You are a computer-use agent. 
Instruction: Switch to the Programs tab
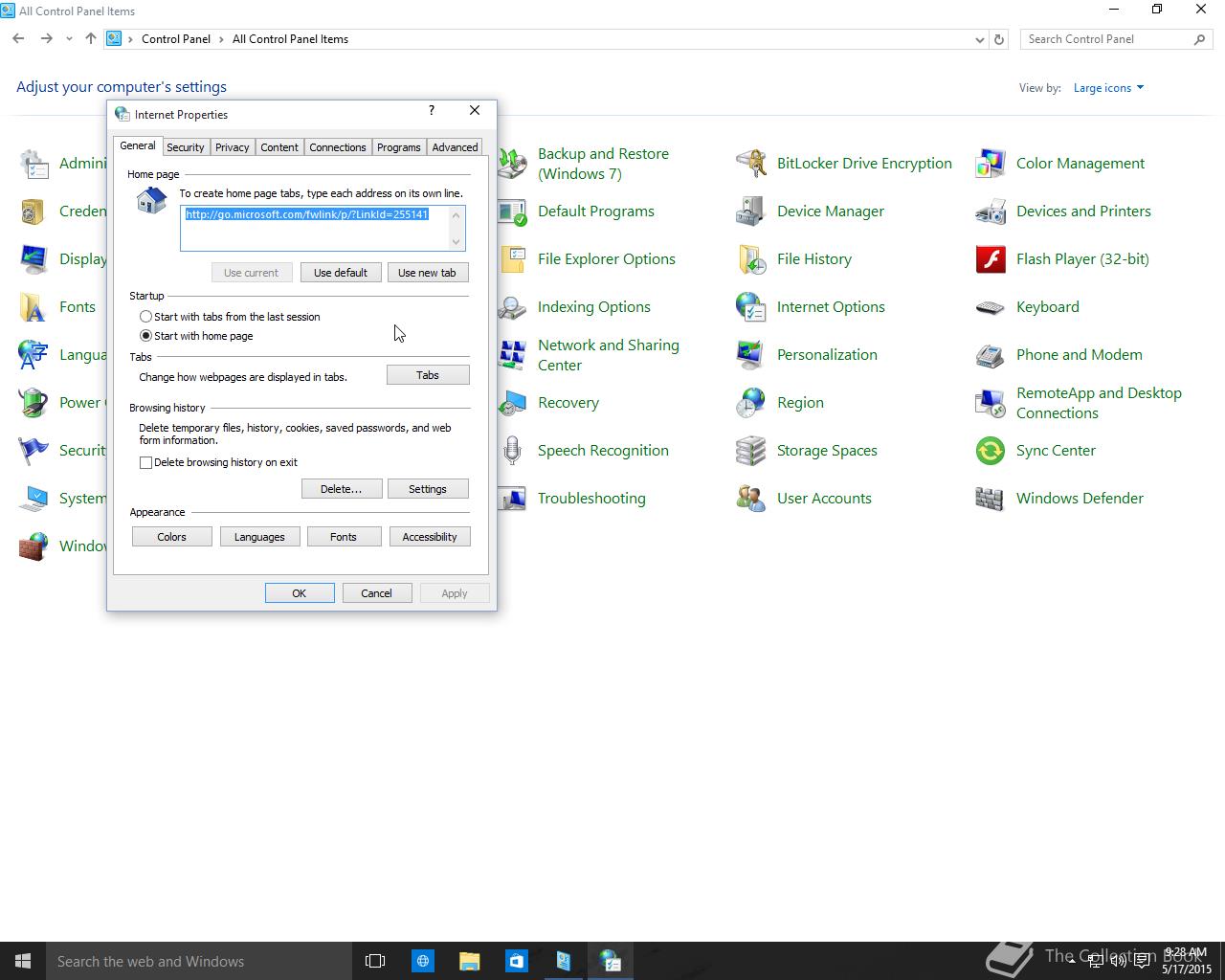coord(398,147)
